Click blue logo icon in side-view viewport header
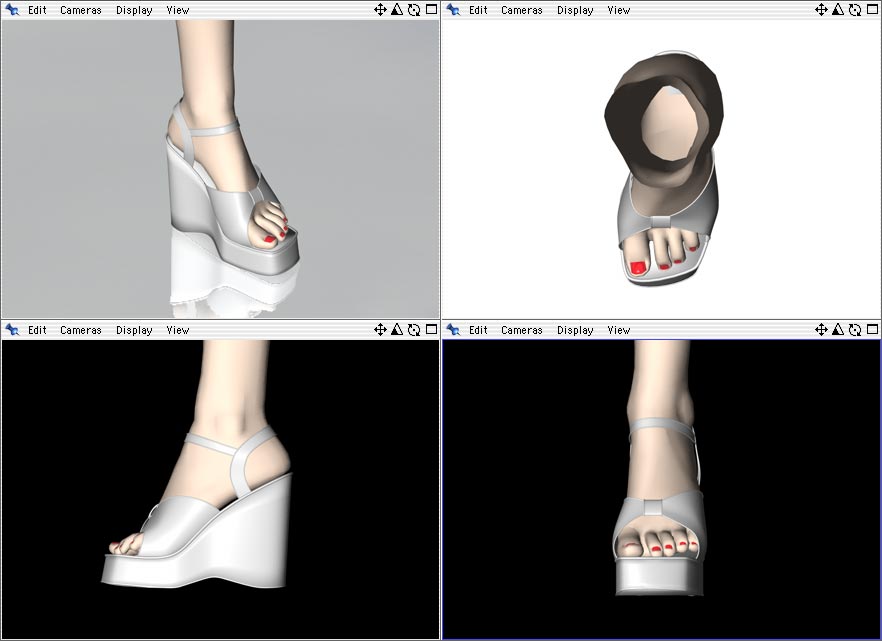Screen dimensions: 882x641 point(12,329)
